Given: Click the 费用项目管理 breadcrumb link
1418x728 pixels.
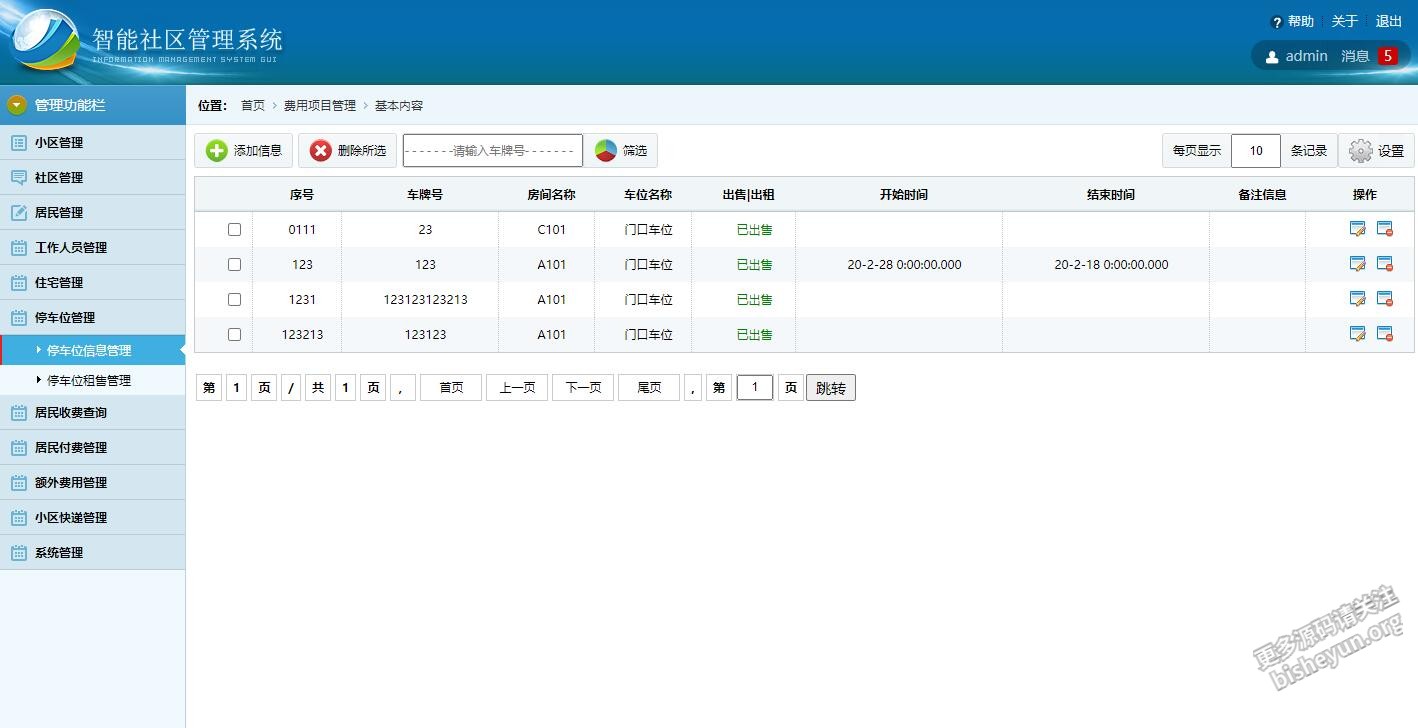Looking at the screenshot, I should pyautogui.click(x=320, y=105).
